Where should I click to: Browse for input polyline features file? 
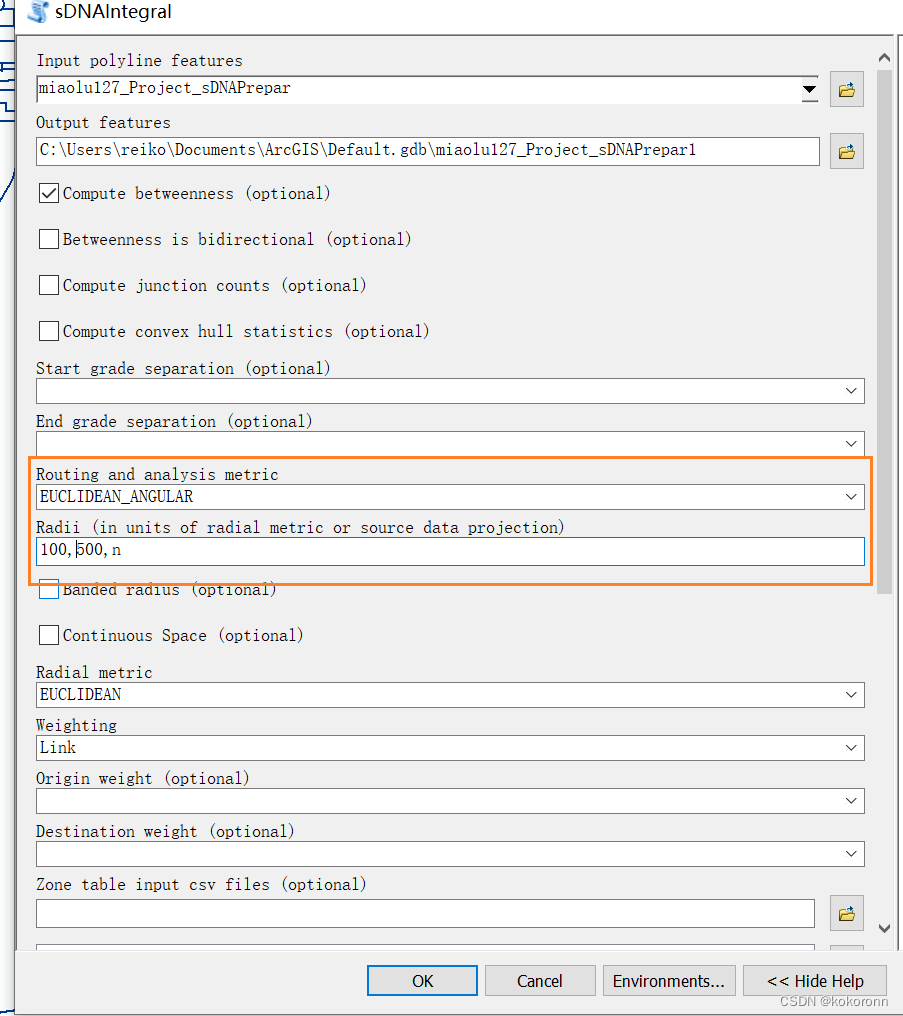(846, 89)
